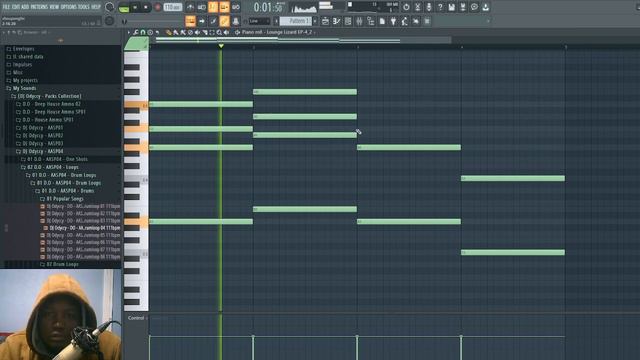Open the TOOLS menu
The height and width of the screenshot is (360, 640).
point(84,7)
